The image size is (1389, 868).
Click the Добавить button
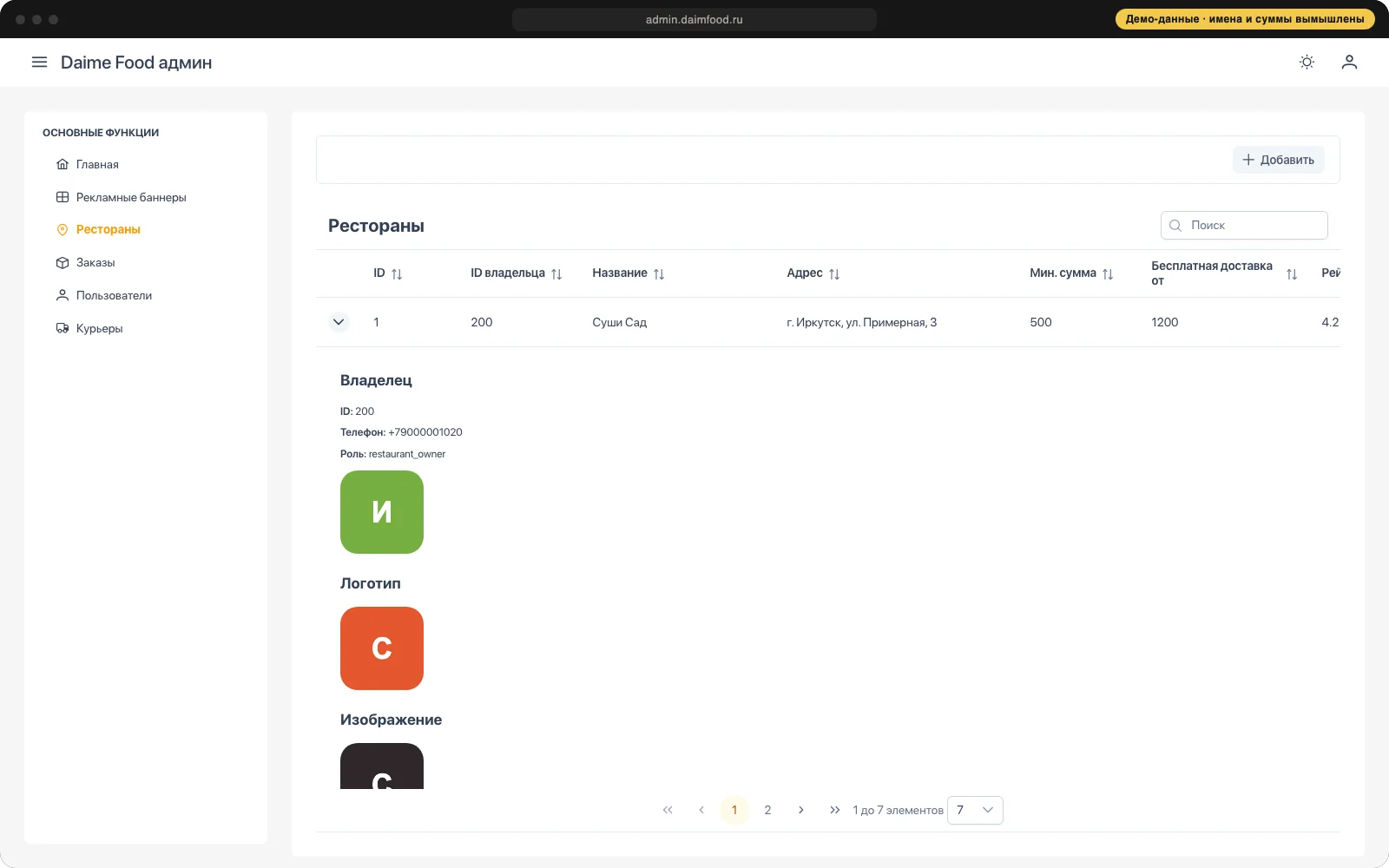[1278, 160]
